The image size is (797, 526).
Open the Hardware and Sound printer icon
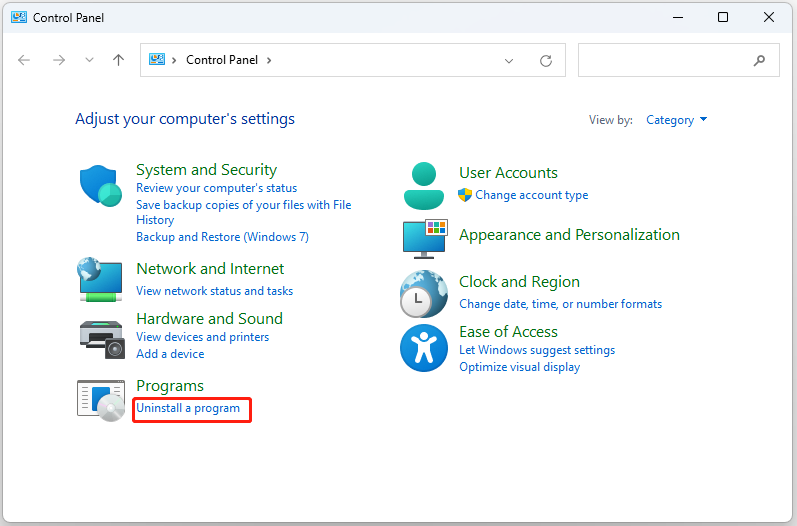[x=102, y=339]
